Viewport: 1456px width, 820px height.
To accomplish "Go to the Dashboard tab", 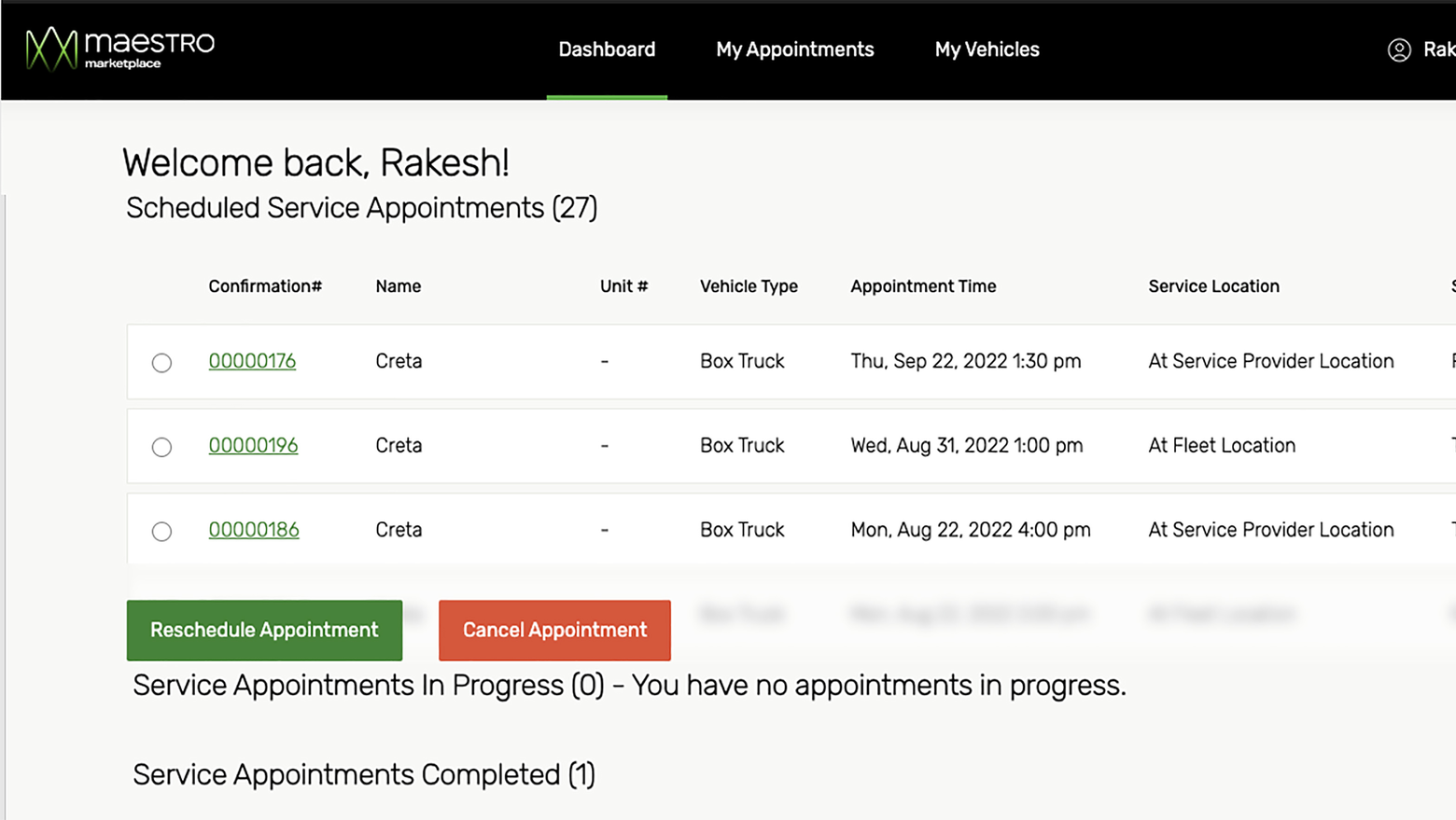I will coord(607,49).
